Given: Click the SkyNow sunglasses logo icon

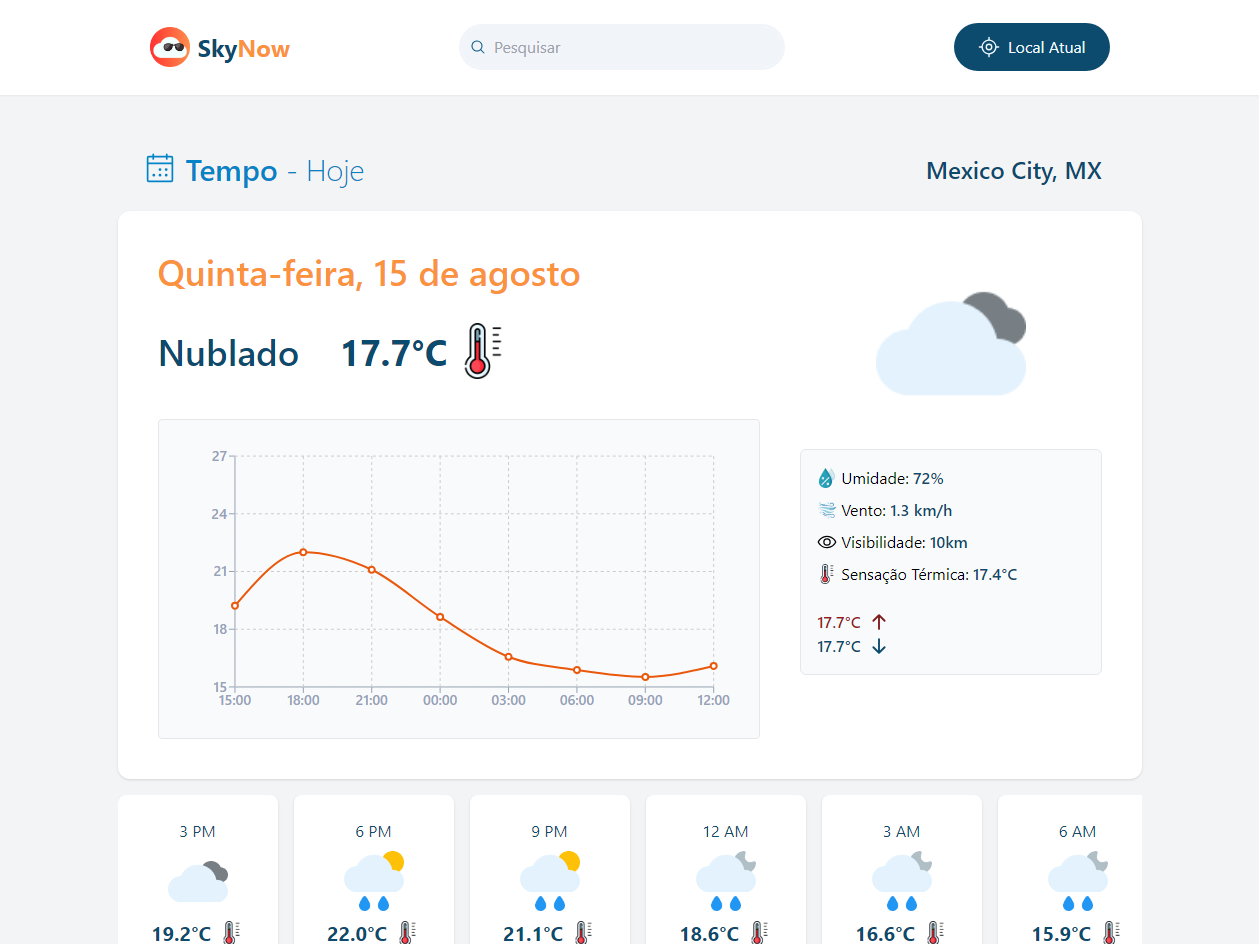Looking at the screenshot, I should [x=170, y=46].
